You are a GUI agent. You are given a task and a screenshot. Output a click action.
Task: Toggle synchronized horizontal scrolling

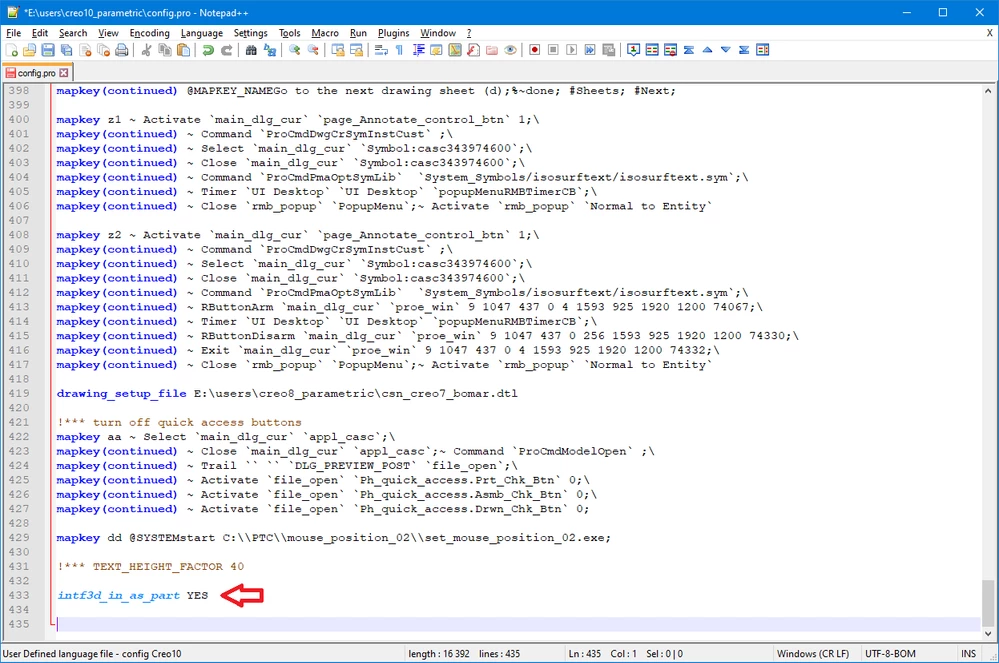pyautogui.click(x=356, y=50)
